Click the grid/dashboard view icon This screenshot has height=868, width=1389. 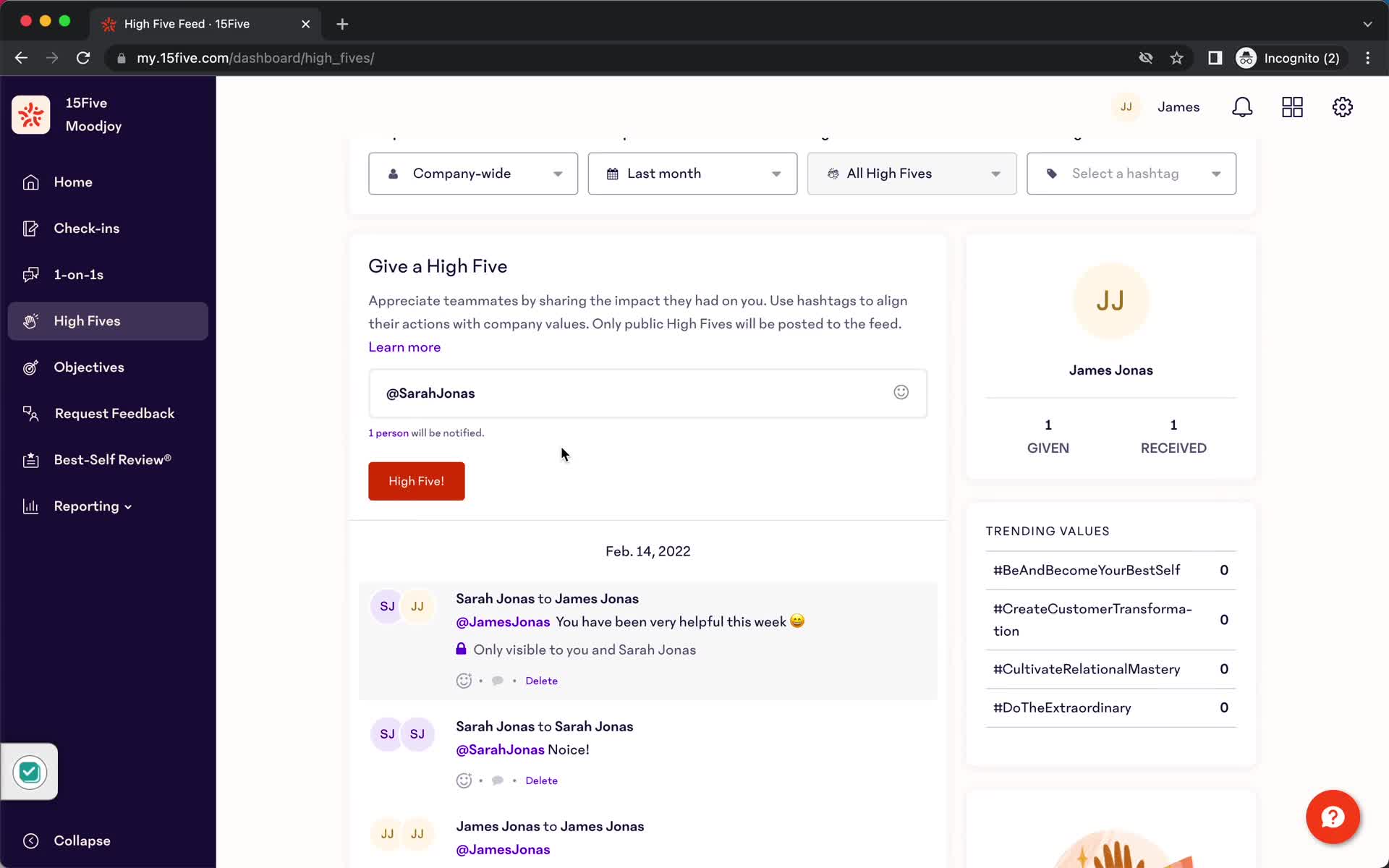[1292, 107]
